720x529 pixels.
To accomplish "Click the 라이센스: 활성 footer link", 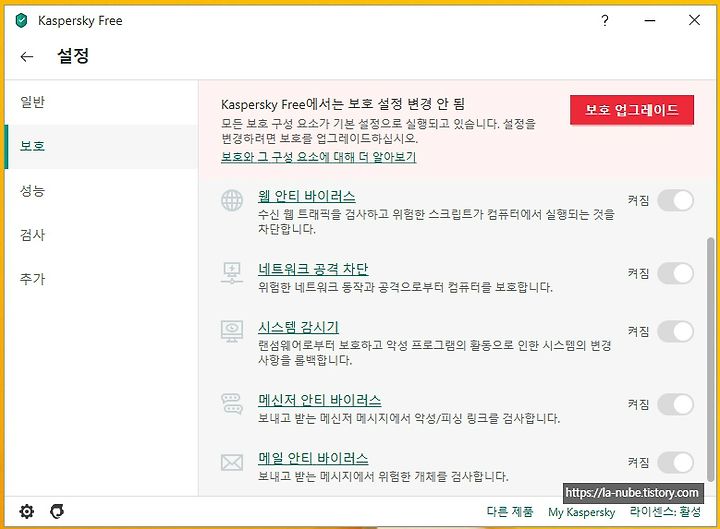I will click(665, 512).
